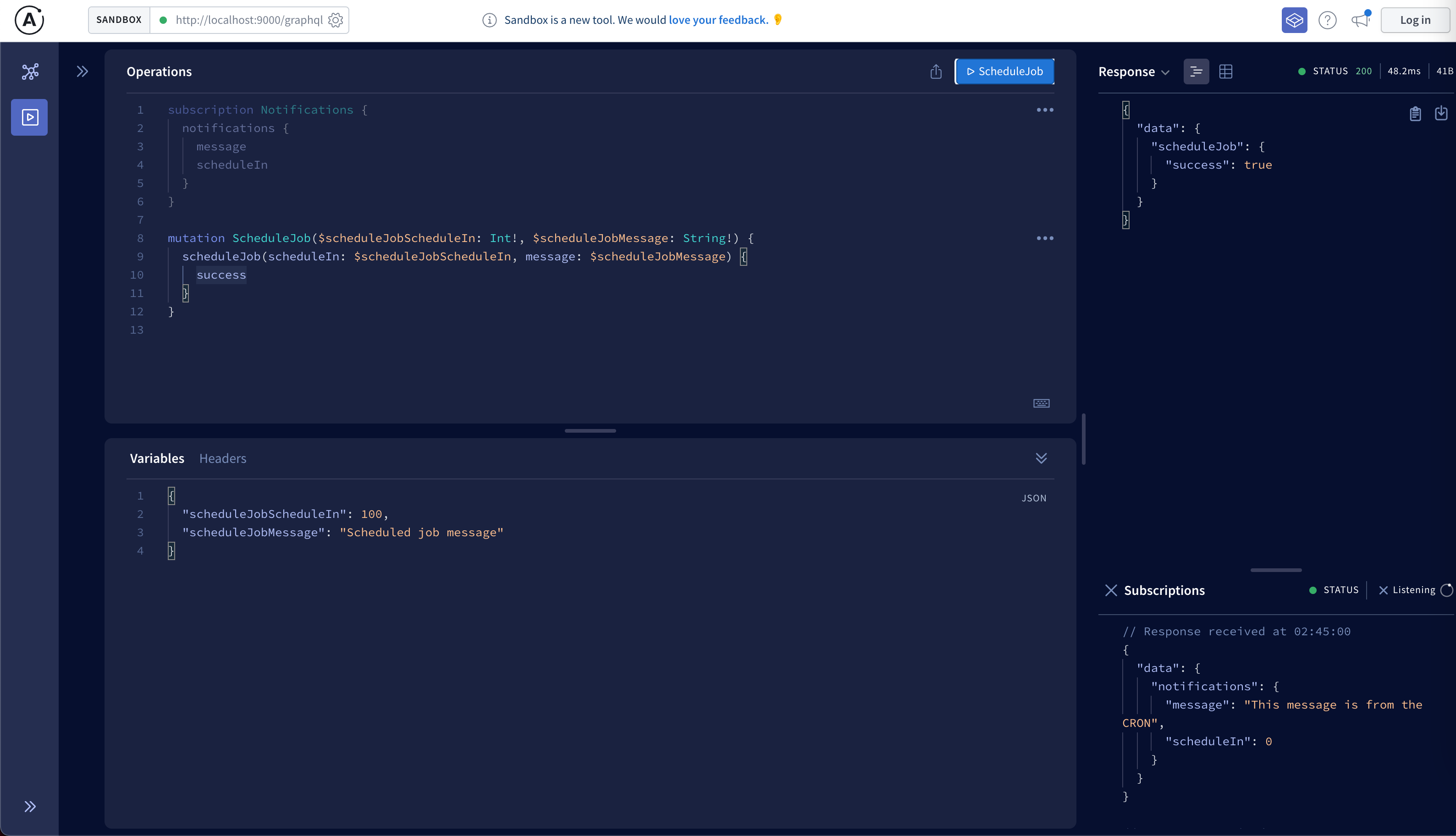Switch response to JSON view

point(1196,71)
